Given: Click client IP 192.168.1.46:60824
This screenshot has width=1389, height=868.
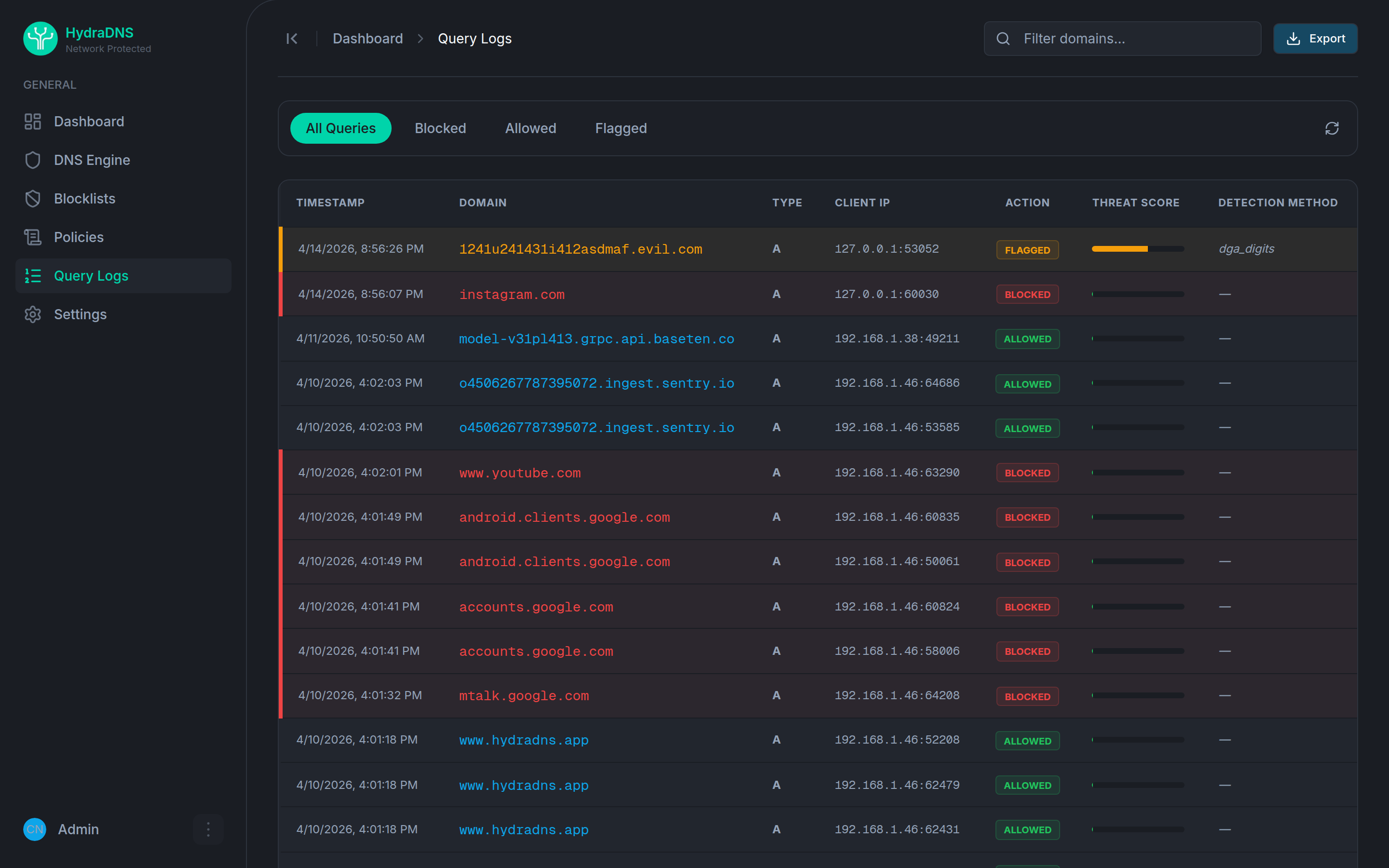Looking at the screenshot, I should click(897, 606).
